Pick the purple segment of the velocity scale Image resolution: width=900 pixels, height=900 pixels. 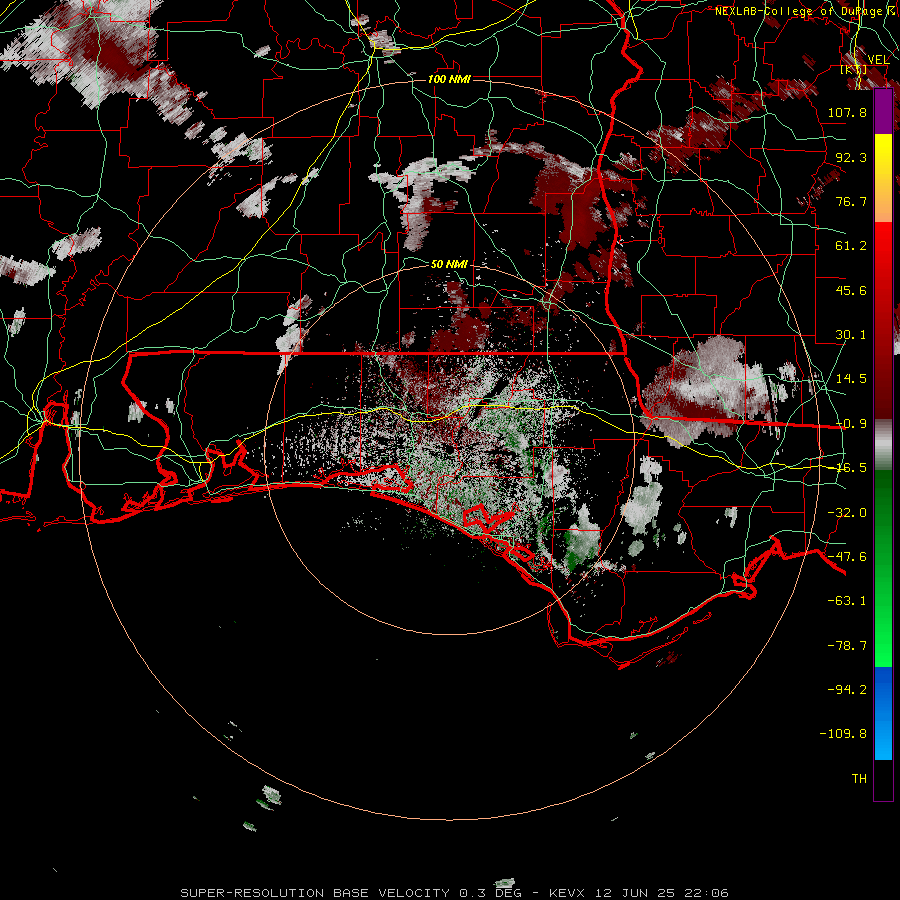[883, 112]
